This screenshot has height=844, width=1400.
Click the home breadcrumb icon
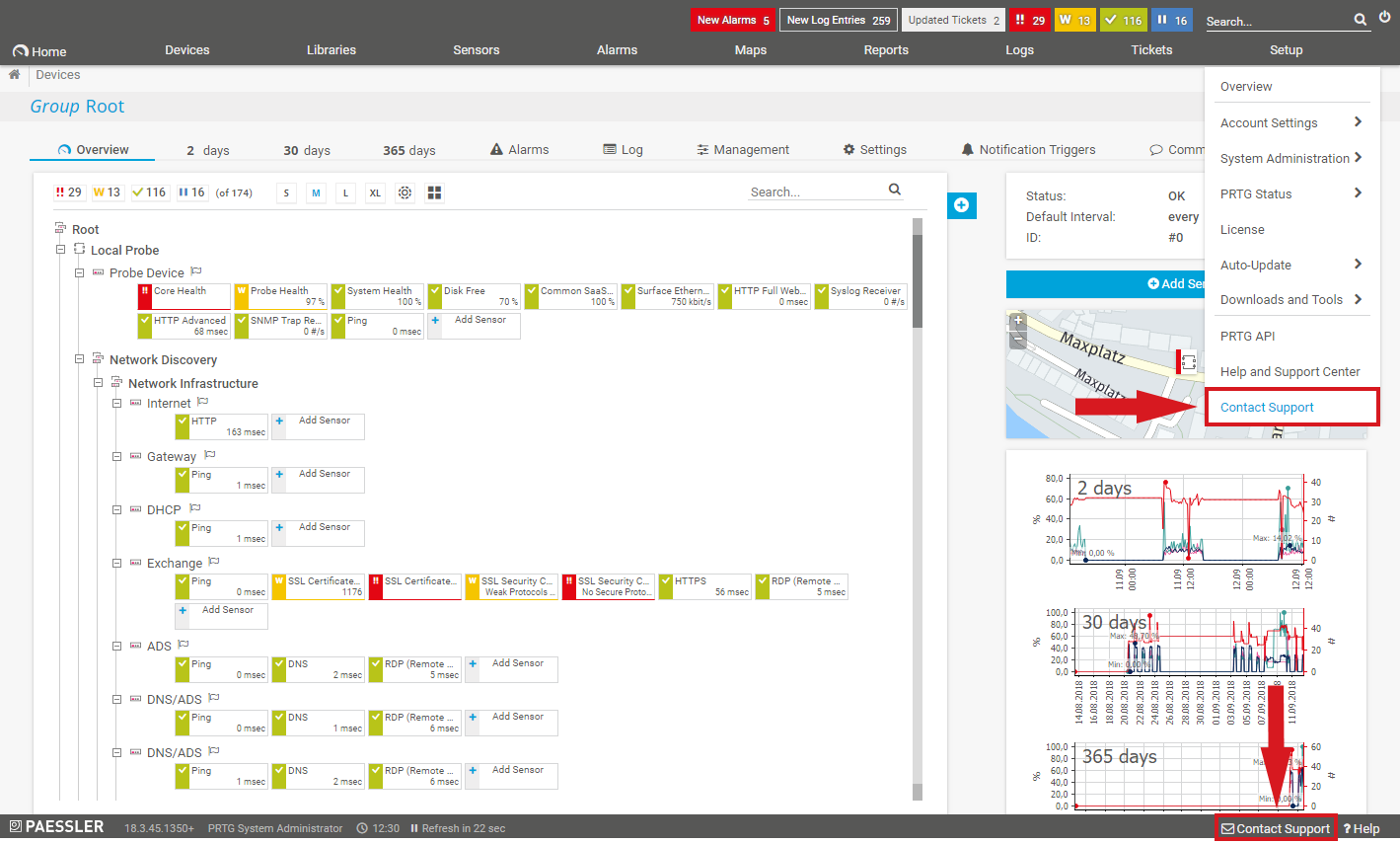tap(14, 75)
